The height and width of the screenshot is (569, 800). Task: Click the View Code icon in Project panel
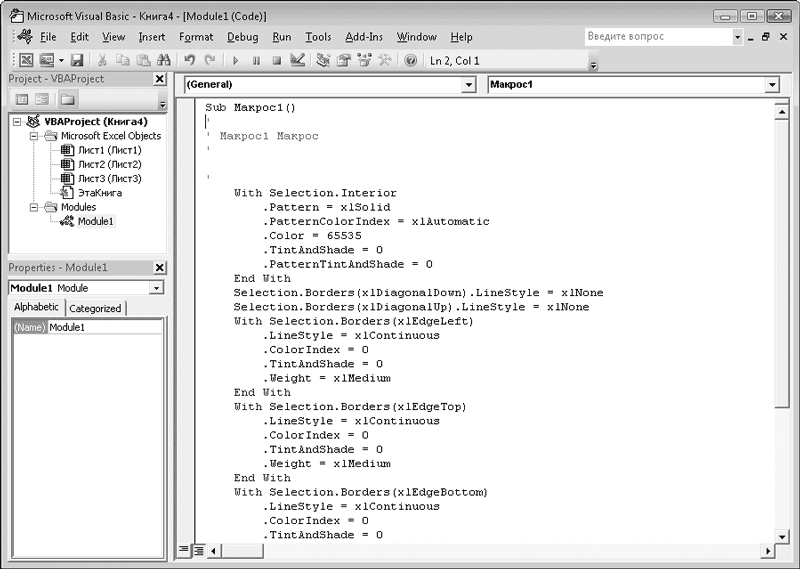[22, 99]
